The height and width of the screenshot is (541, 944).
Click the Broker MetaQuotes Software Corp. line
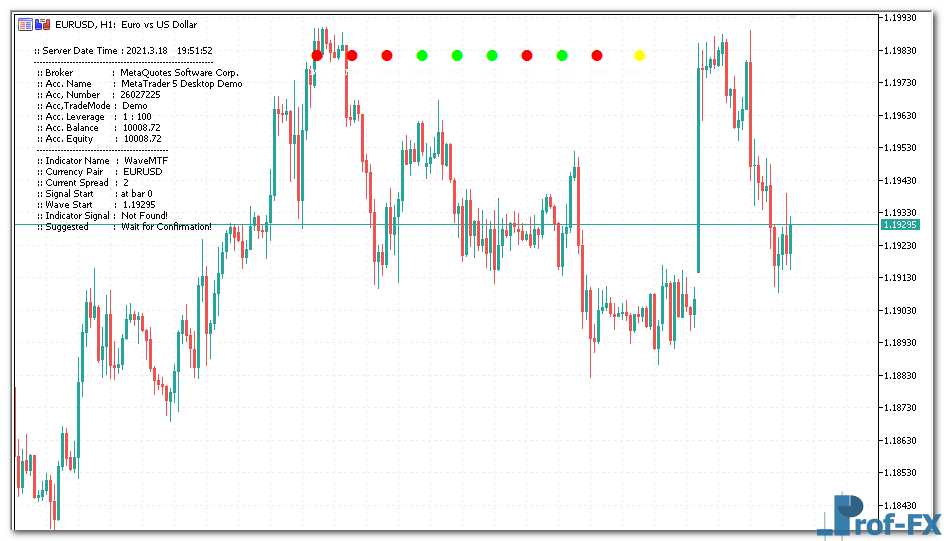pyautogui.click(x=138, y=73)
